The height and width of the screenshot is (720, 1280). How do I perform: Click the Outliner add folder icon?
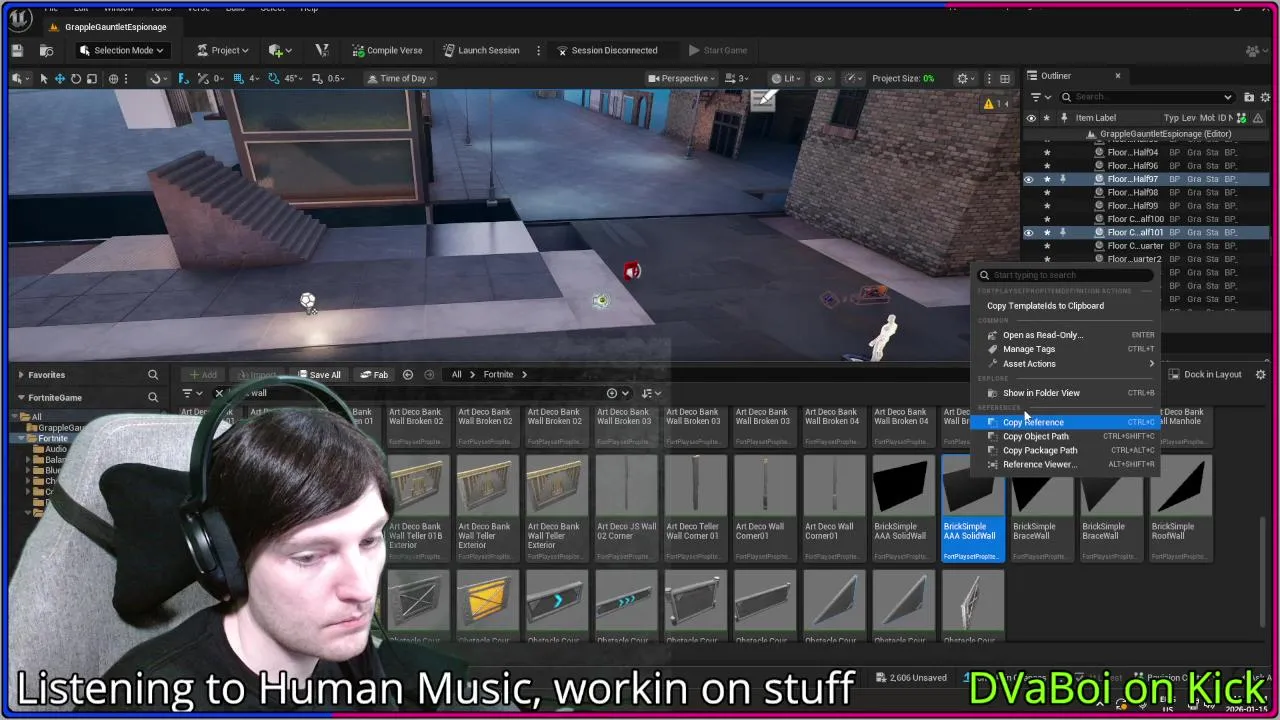1249,97
